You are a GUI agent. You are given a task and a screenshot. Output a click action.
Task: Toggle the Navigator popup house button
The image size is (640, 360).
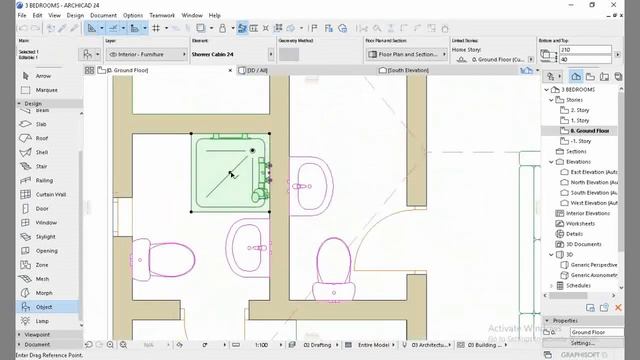point(527,70)
